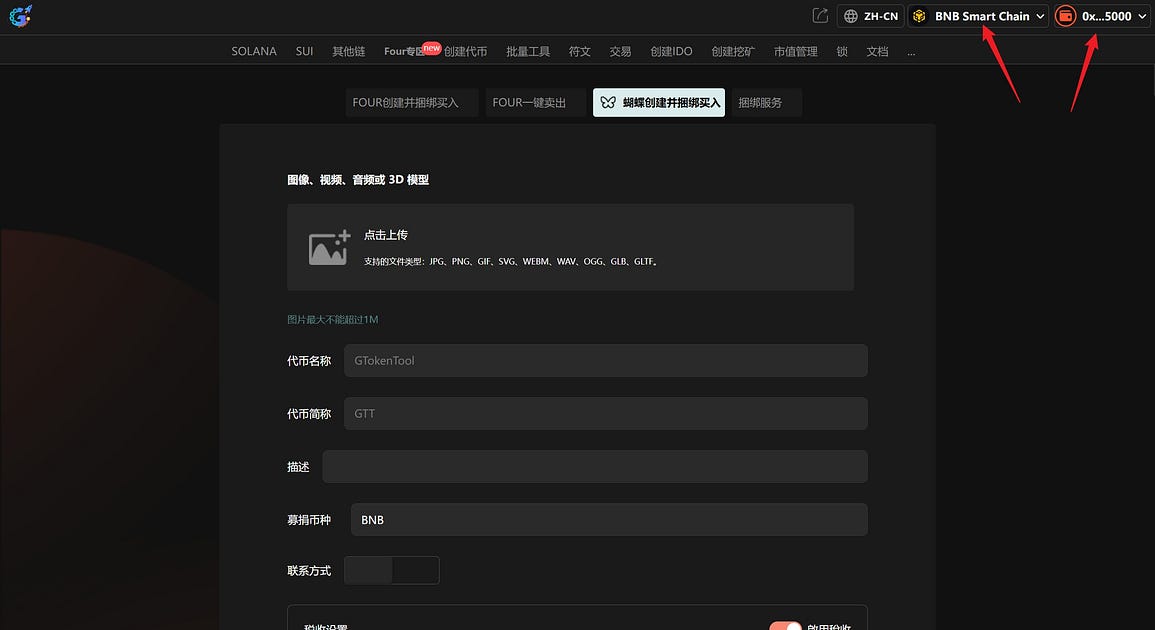Click the BNB chain cube icon
Image resolution: width=1155 pixels, height=630 pixels.
919,16
